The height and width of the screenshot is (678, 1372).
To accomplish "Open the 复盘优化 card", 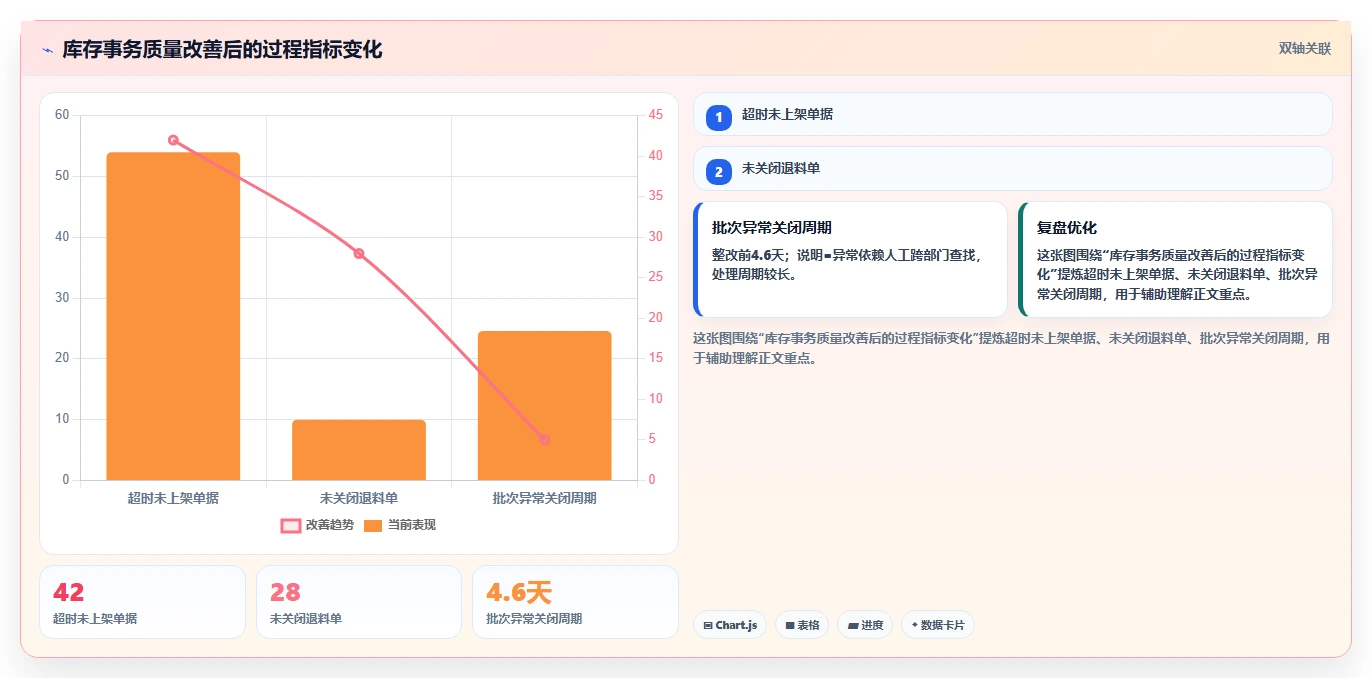I will [1175, 259].
